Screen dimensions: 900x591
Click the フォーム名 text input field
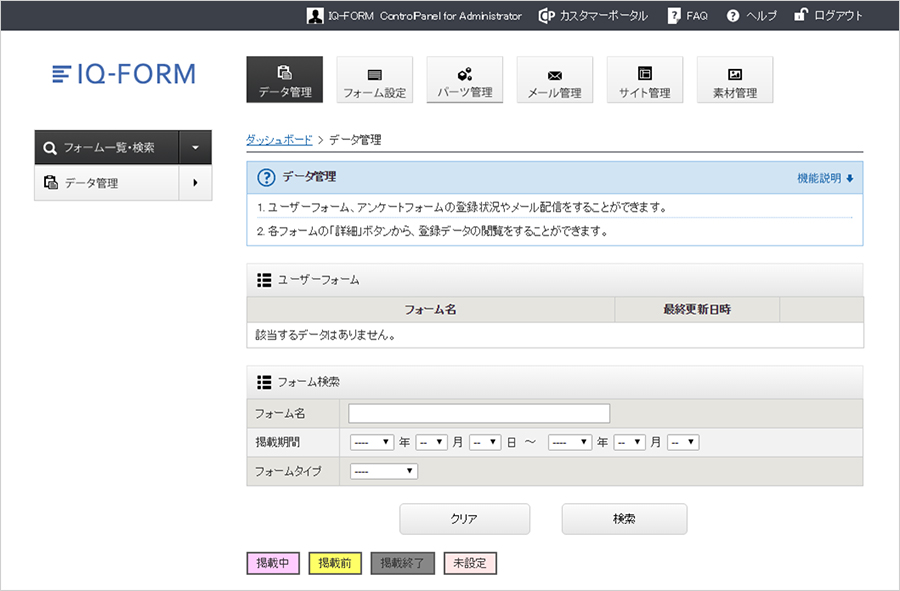tap(479, 414)
